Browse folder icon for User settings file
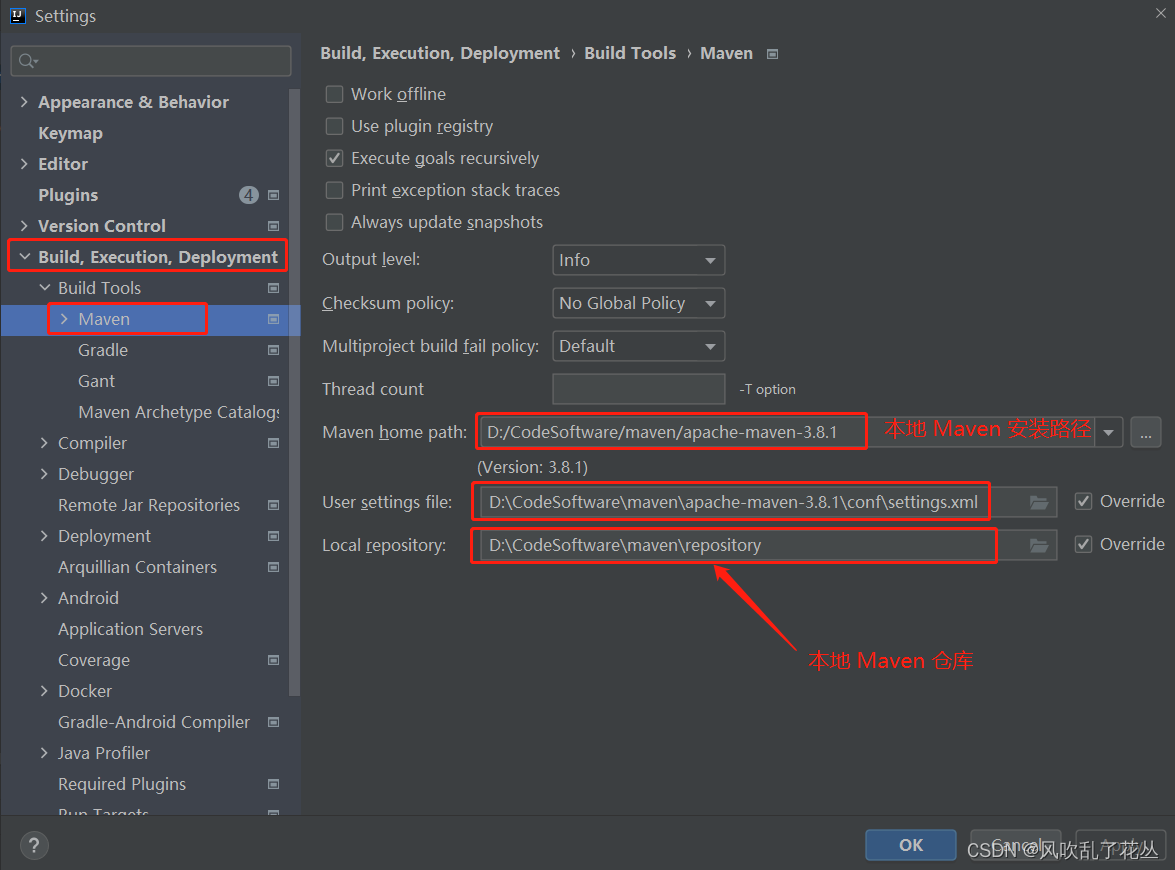 click(x=1039, y=502)
